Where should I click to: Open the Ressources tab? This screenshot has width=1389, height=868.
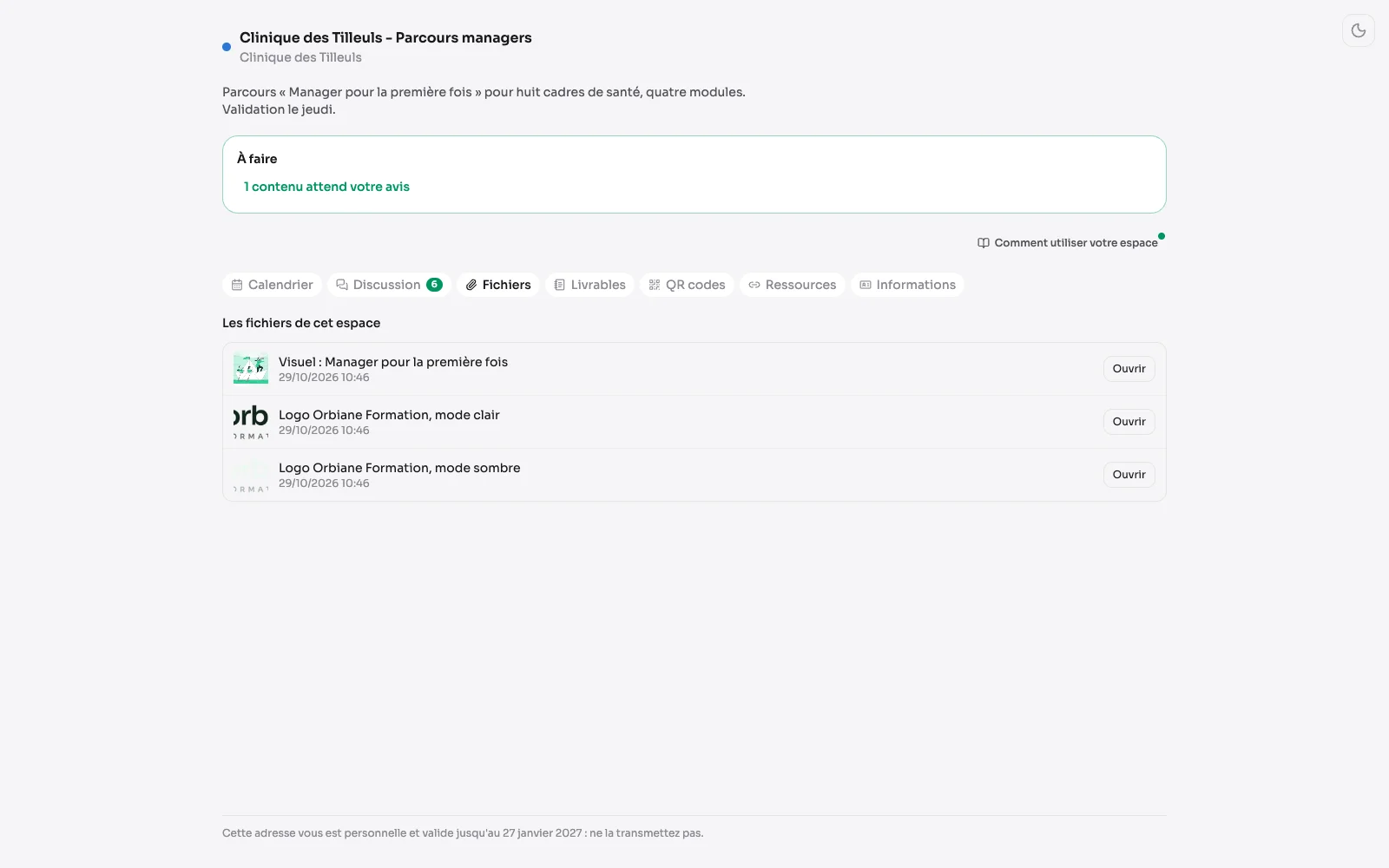(x=792, y=285)
